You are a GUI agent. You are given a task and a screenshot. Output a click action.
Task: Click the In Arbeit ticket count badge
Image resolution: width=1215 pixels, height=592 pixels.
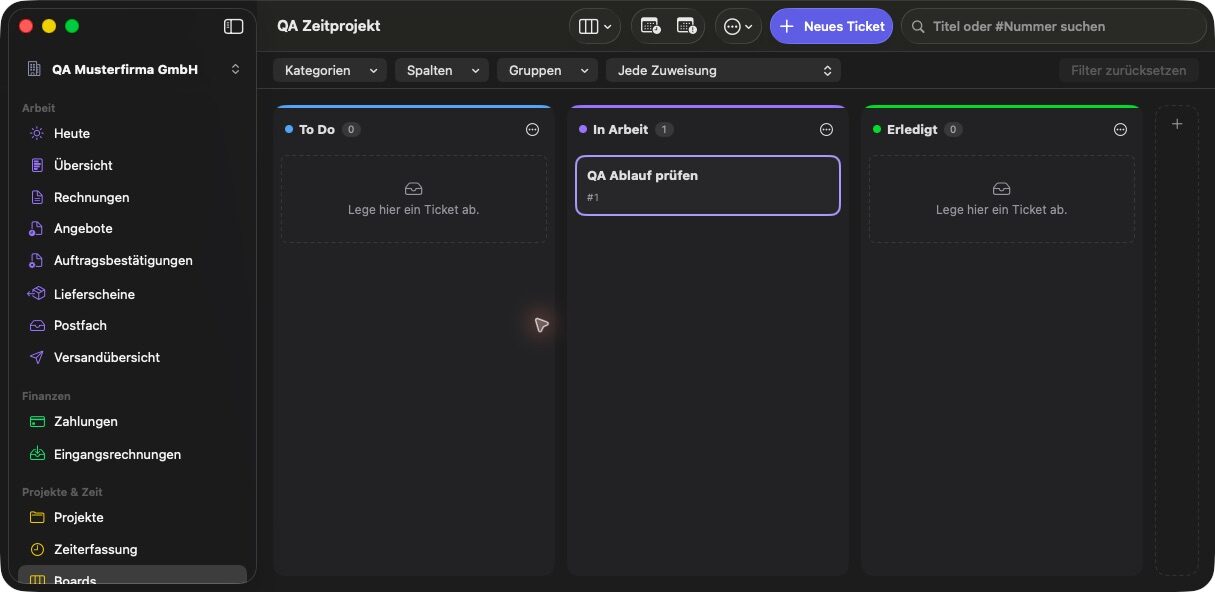(x=665, y=129)
